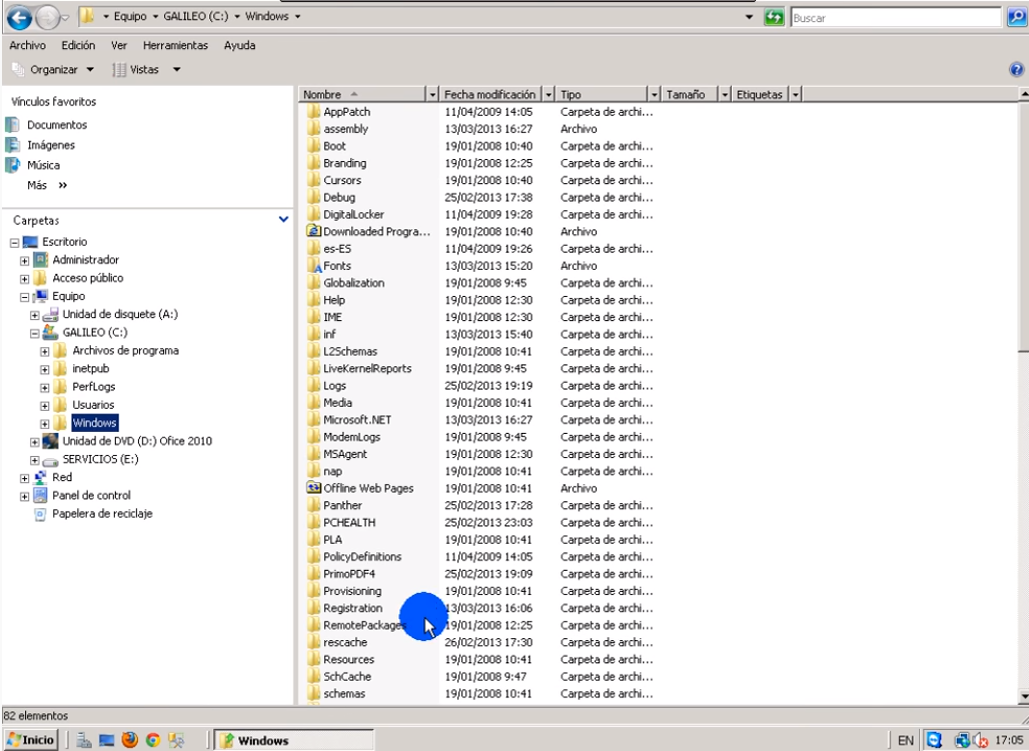Image resolution: width=1029 pixels, height=751 pixels.
Task: Expand the Archivos de programa node
Action: coord(45,351)
